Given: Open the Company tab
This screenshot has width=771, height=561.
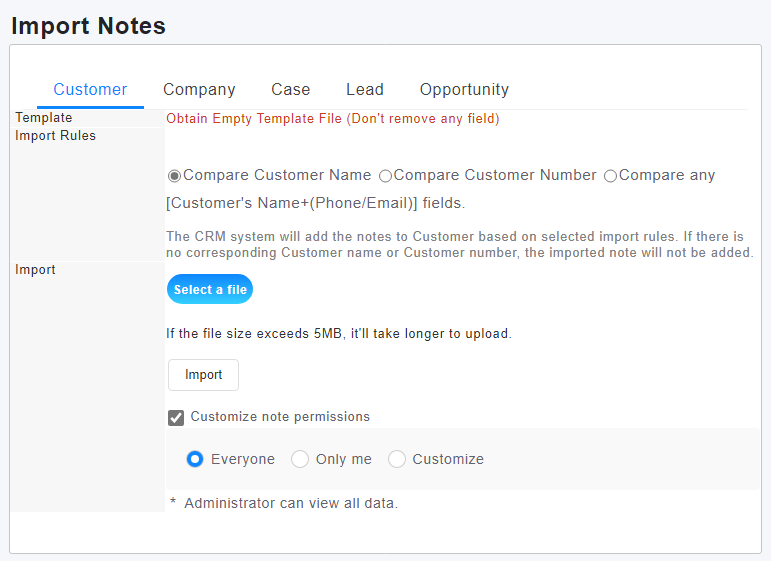Looking at the screenshot, I should click(199, 90).
